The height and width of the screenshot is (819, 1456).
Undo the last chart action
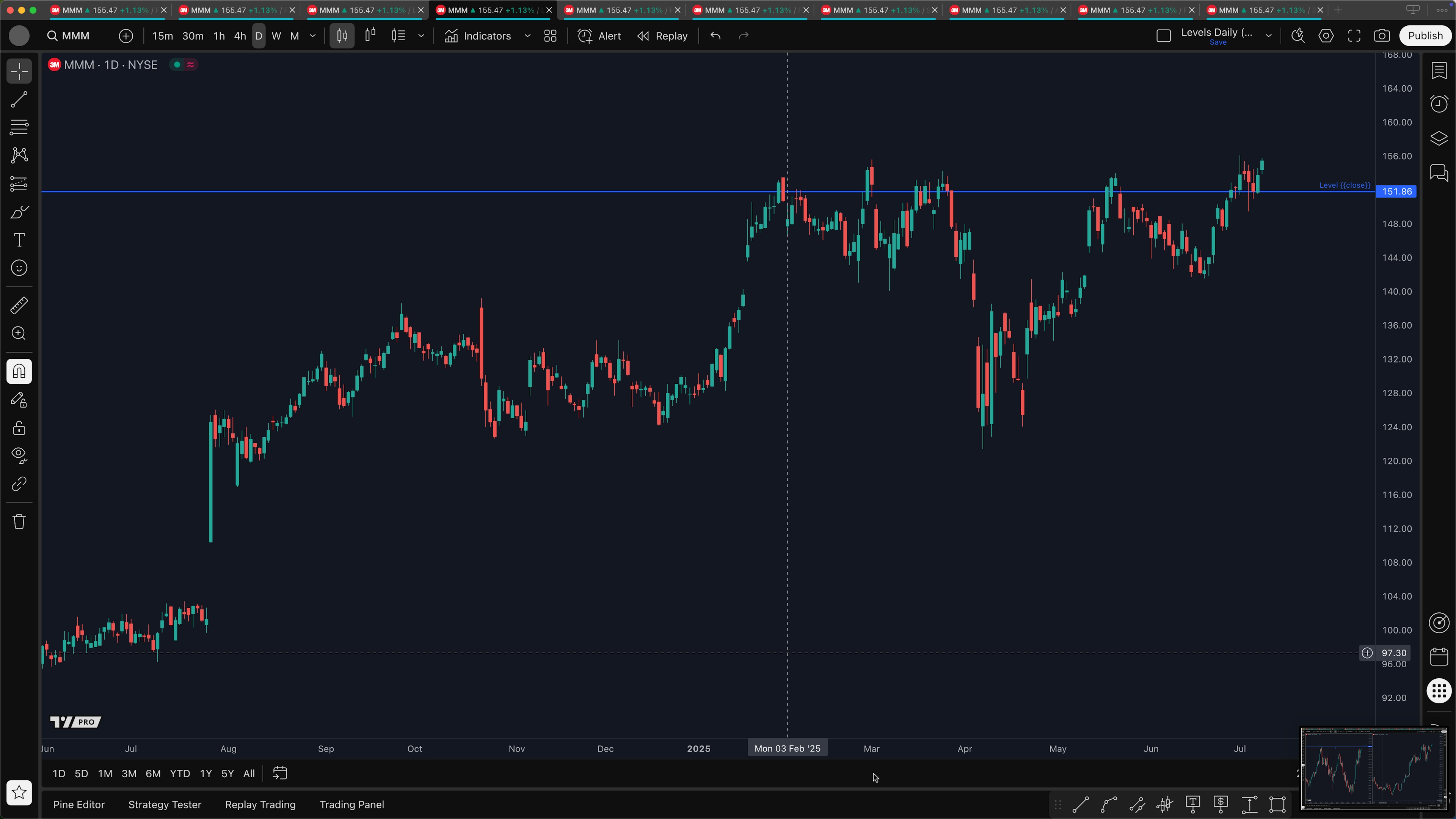click(715, 36)
